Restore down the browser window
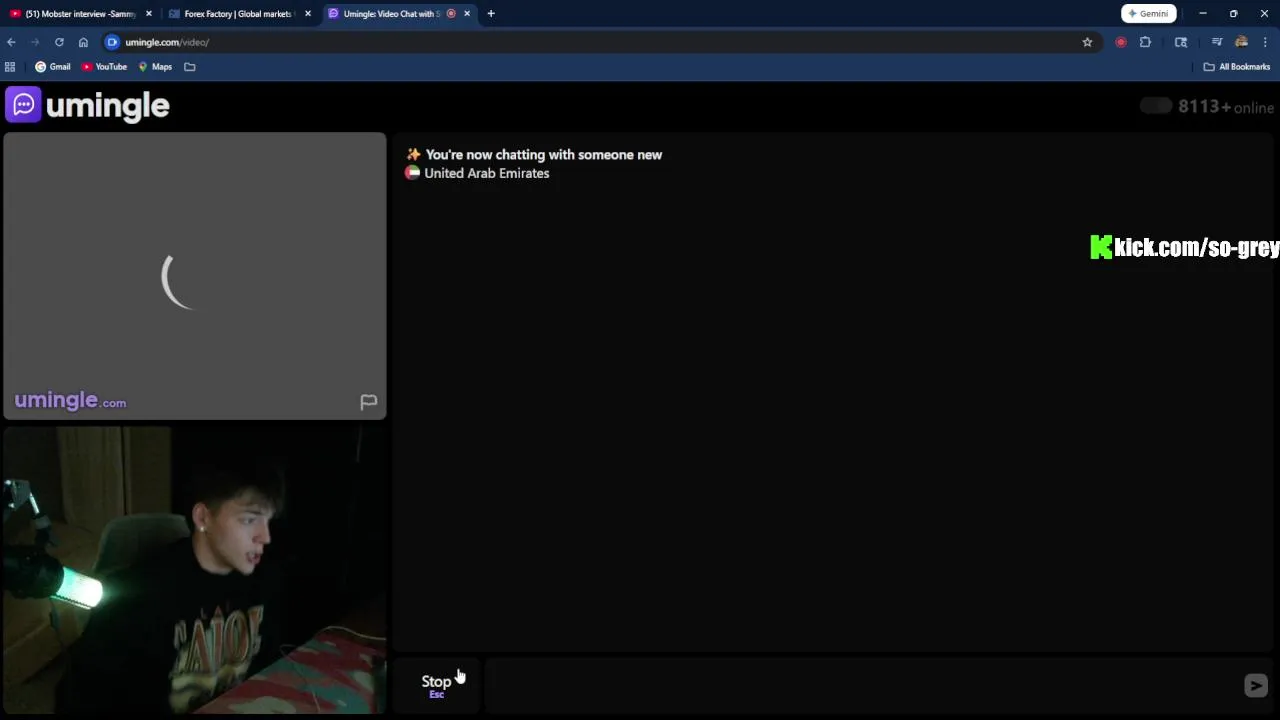1280x720 pixels. 1233,14
